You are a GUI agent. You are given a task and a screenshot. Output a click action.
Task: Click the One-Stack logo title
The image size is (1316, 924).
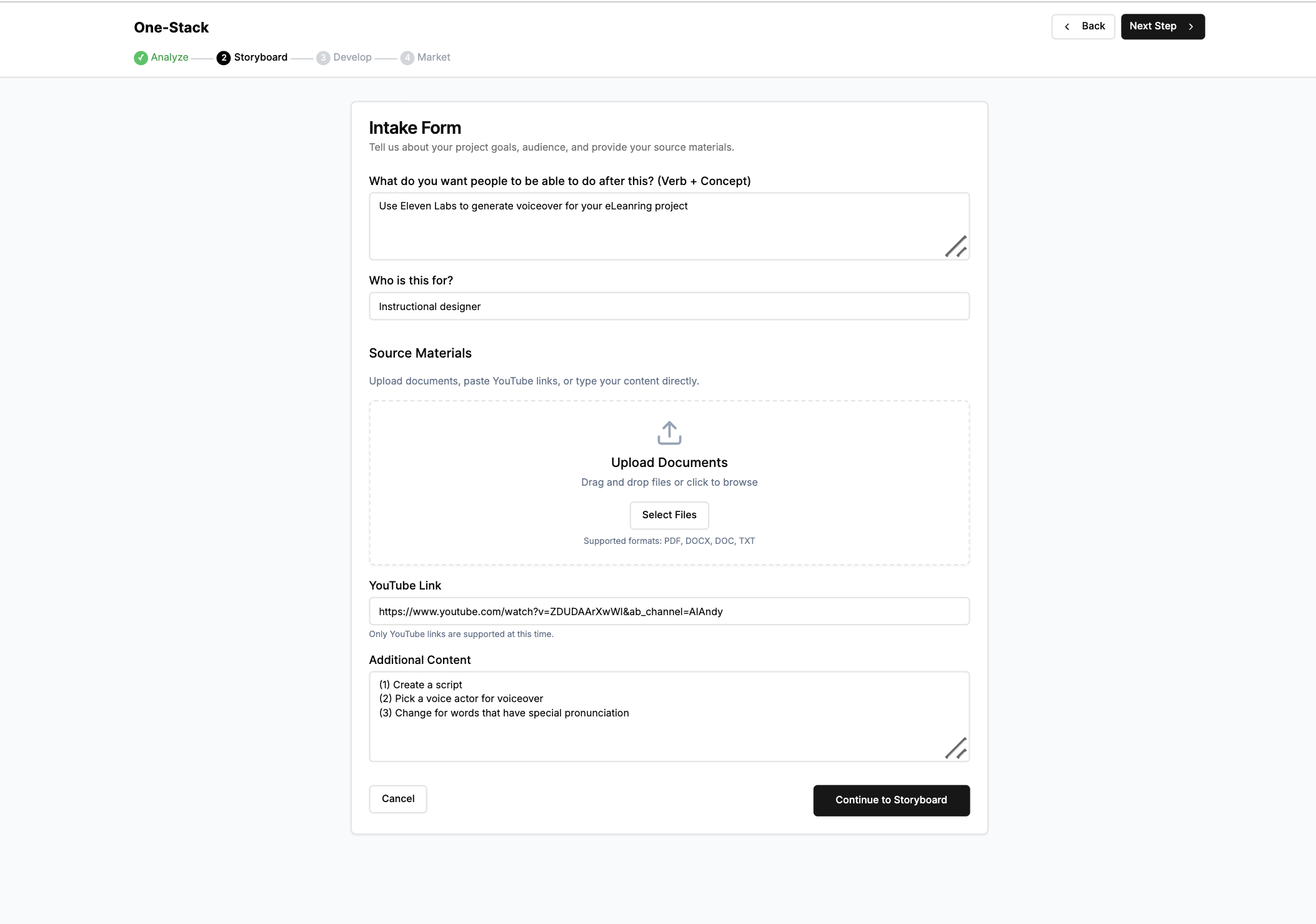171,28
